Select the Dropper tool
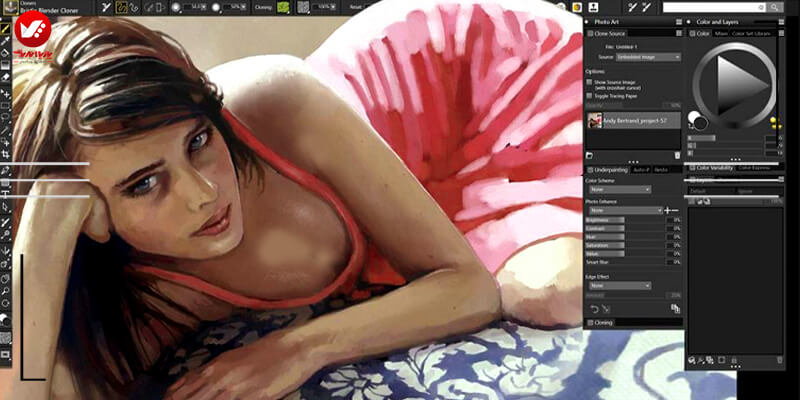The height and width of the screenshot is (400, 800). pyautogui.click(x=5, y=41)
